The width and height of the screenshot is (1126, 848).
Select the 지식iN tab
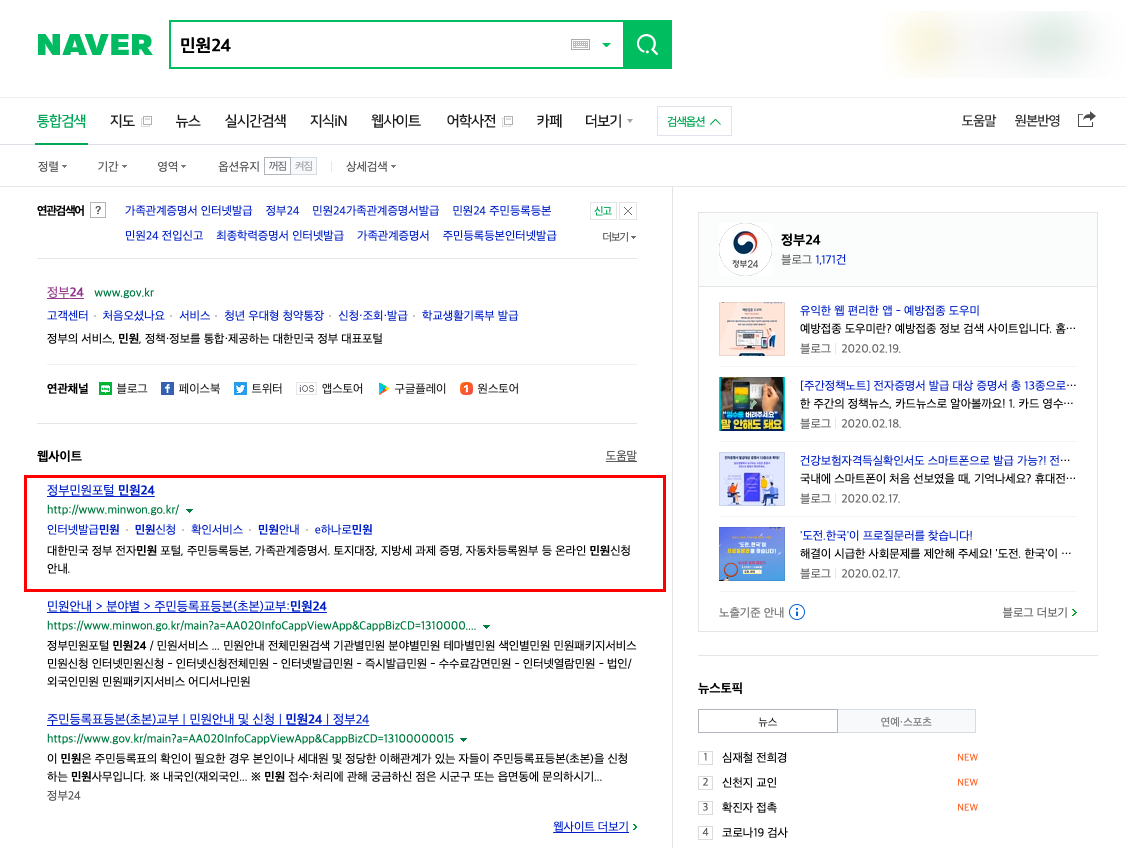328,121
